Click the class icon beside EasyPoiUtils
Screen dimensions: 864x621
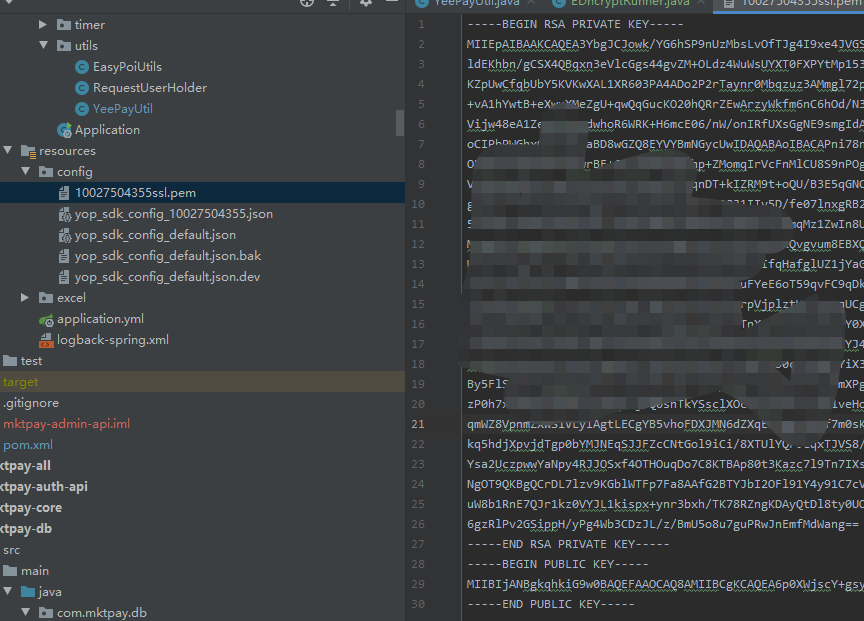(x=81, y=66)
